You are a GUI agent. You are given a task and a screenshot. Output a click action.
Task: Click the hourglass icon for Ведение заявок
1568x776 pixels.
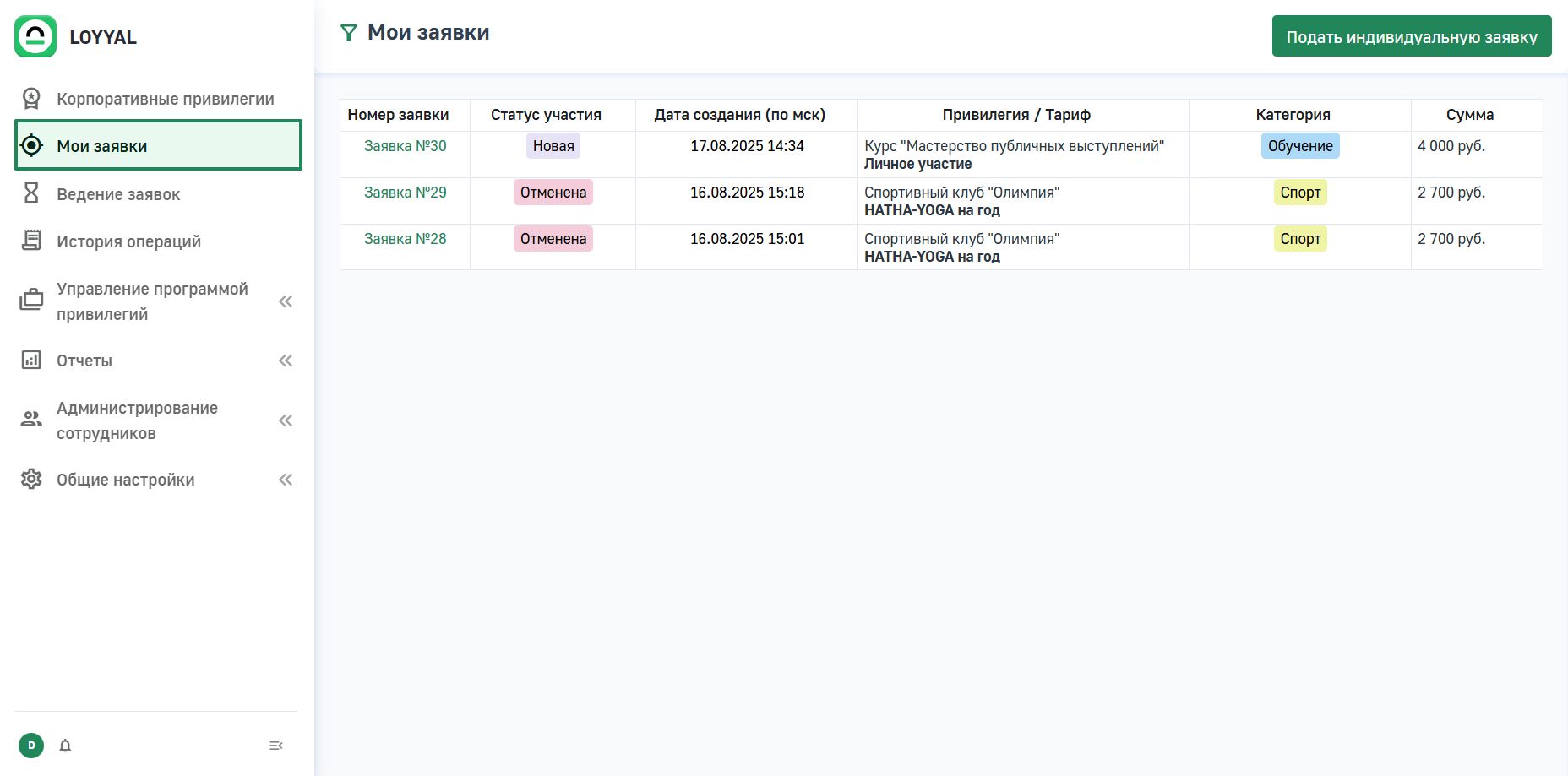tap(31, 193)
